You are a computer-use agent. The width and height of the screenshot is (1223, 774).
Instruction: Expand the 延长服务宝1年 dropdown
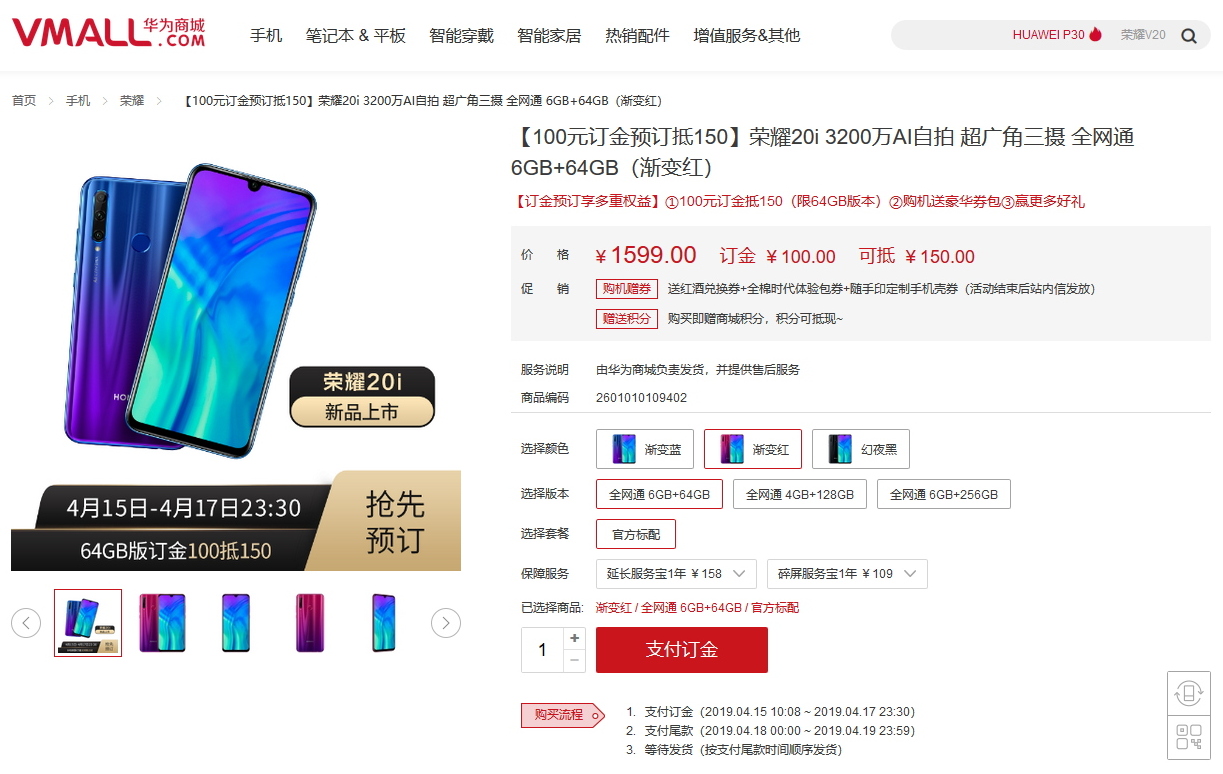coord(676,574)
